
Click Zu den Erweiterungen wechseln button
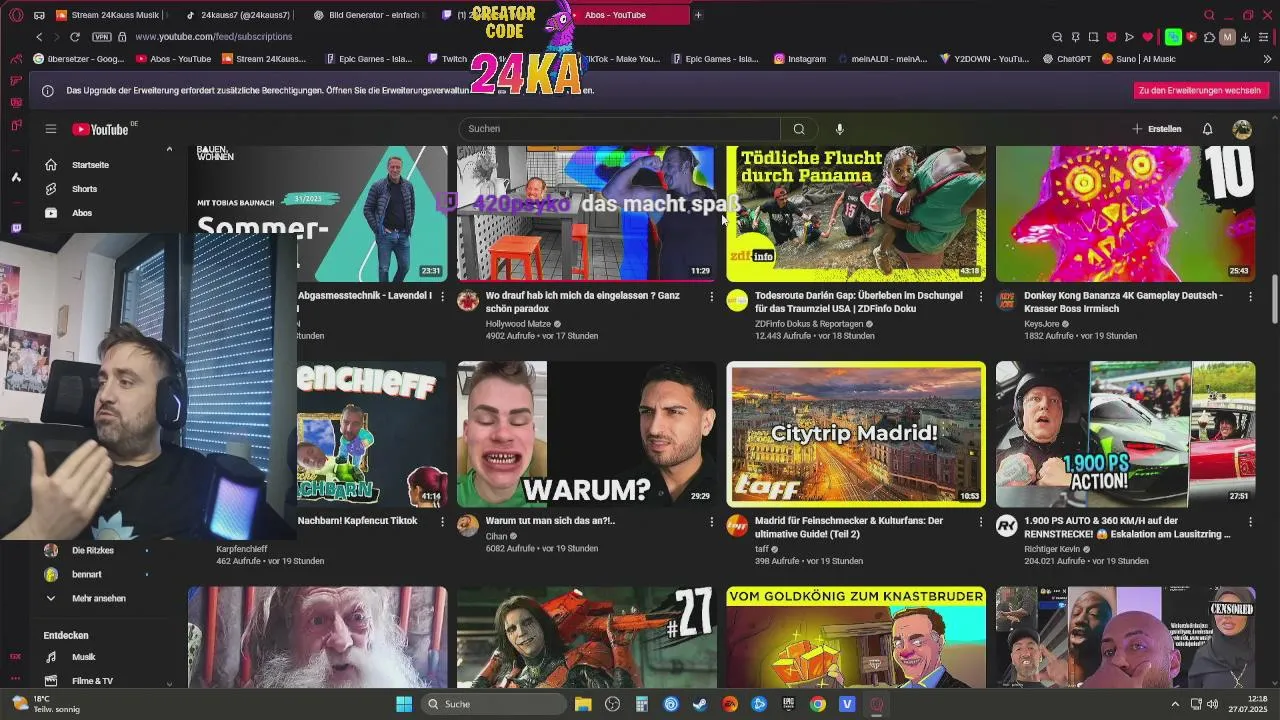coord(1200,90)
